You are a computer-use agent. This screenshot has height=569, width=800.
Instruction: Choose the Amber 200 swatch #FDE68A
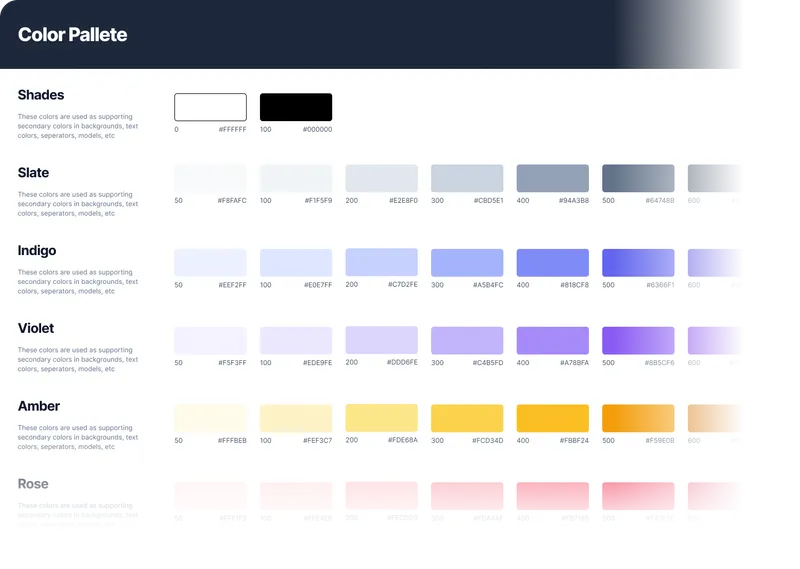click(382, 418)
